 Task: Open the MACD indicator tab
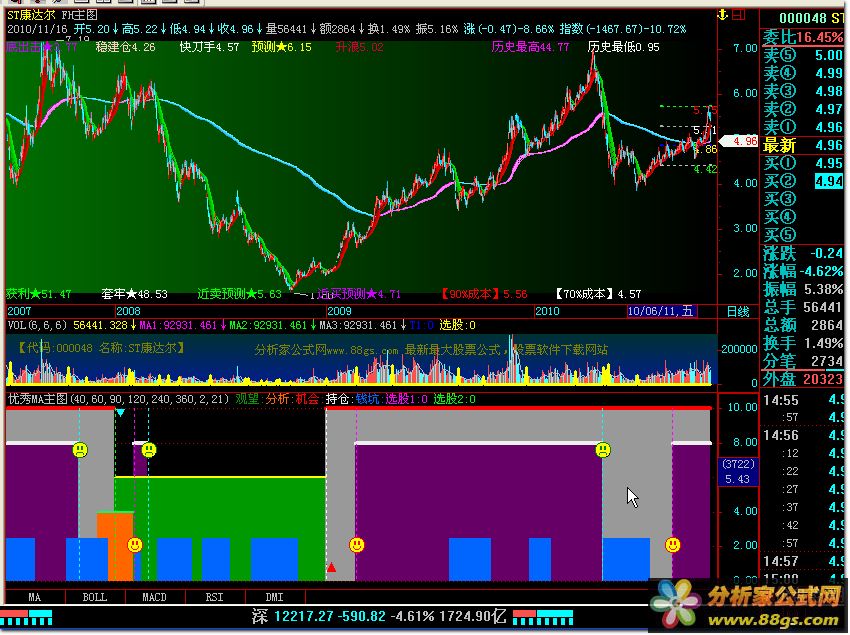(154, 597)
